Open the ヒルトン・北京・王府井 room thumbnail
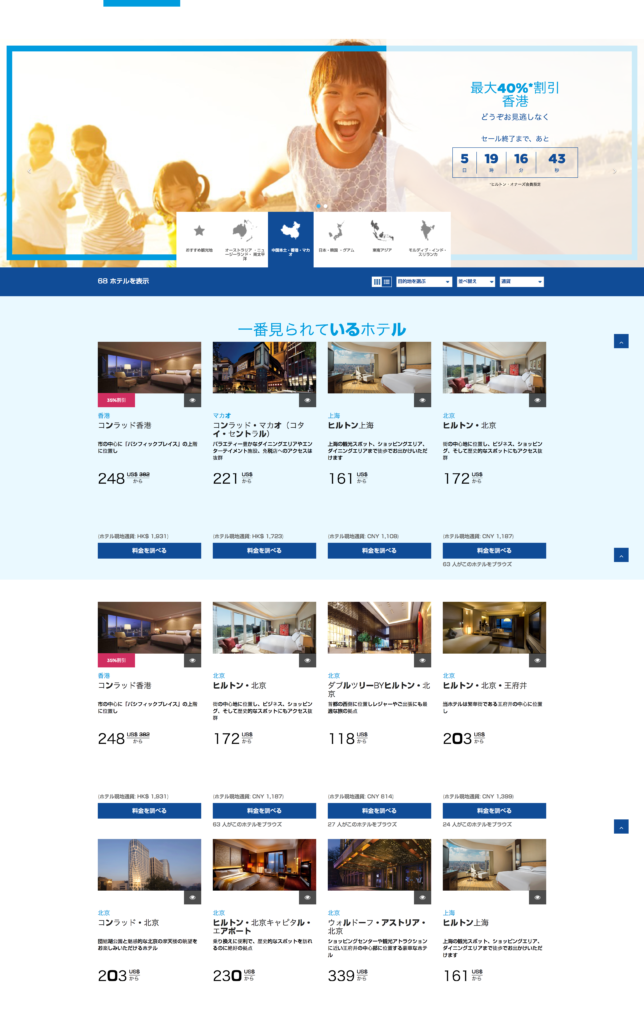This screenshot has width=644, height=1024. coord(494,628)
